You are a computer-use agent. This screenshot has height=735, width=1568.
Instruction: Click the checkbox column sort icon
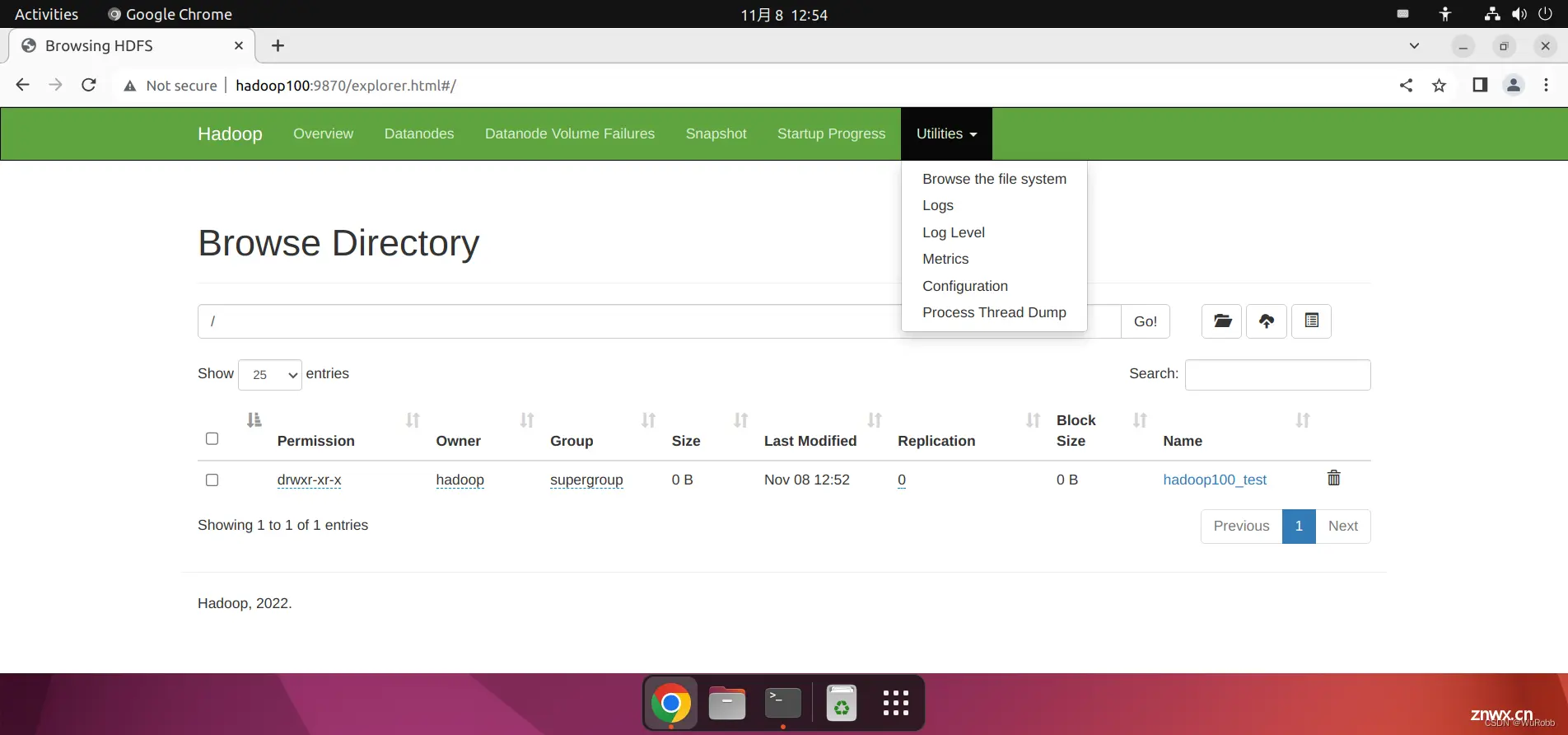tap(254, 420)
